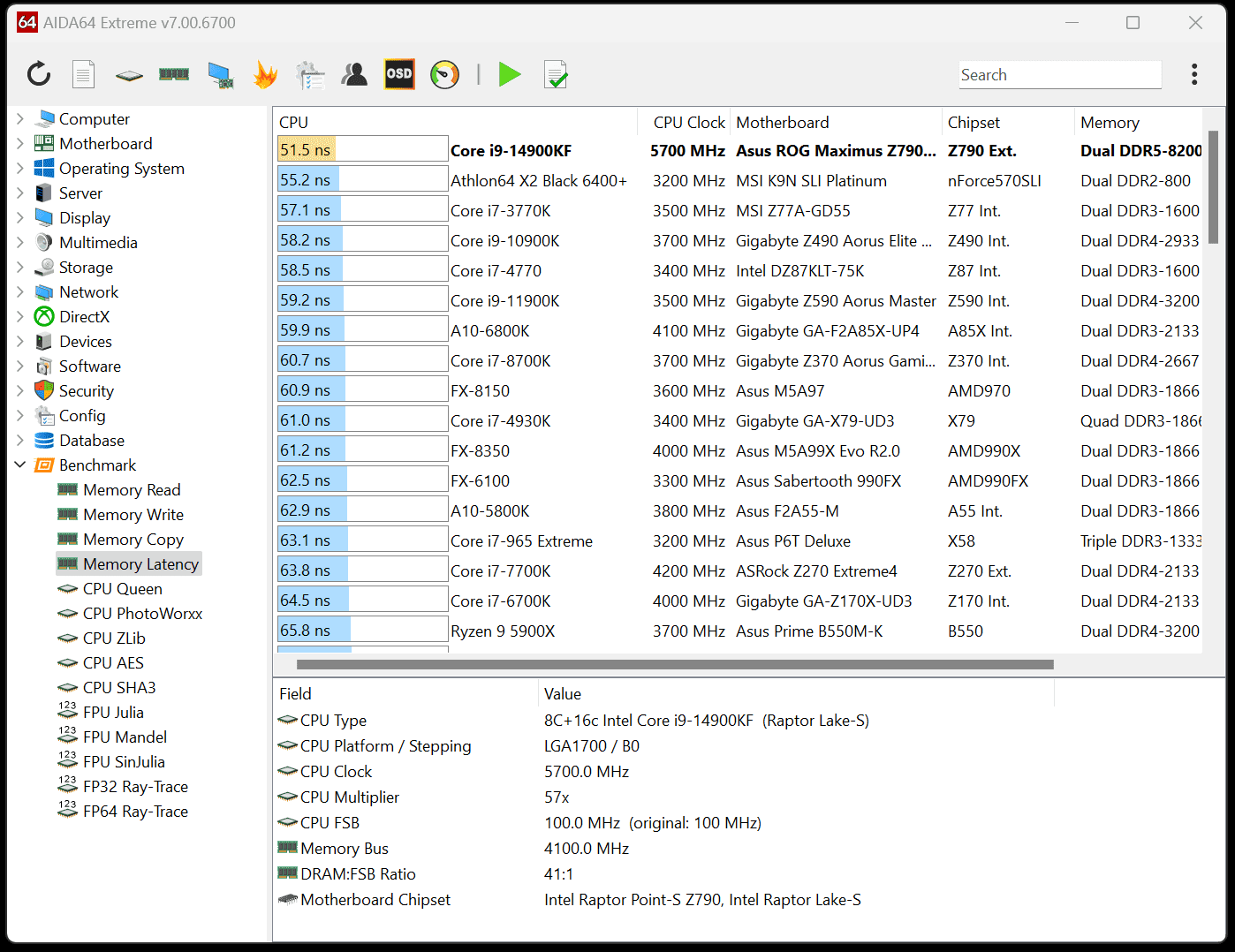Sort by the Memory column header

1139,122
